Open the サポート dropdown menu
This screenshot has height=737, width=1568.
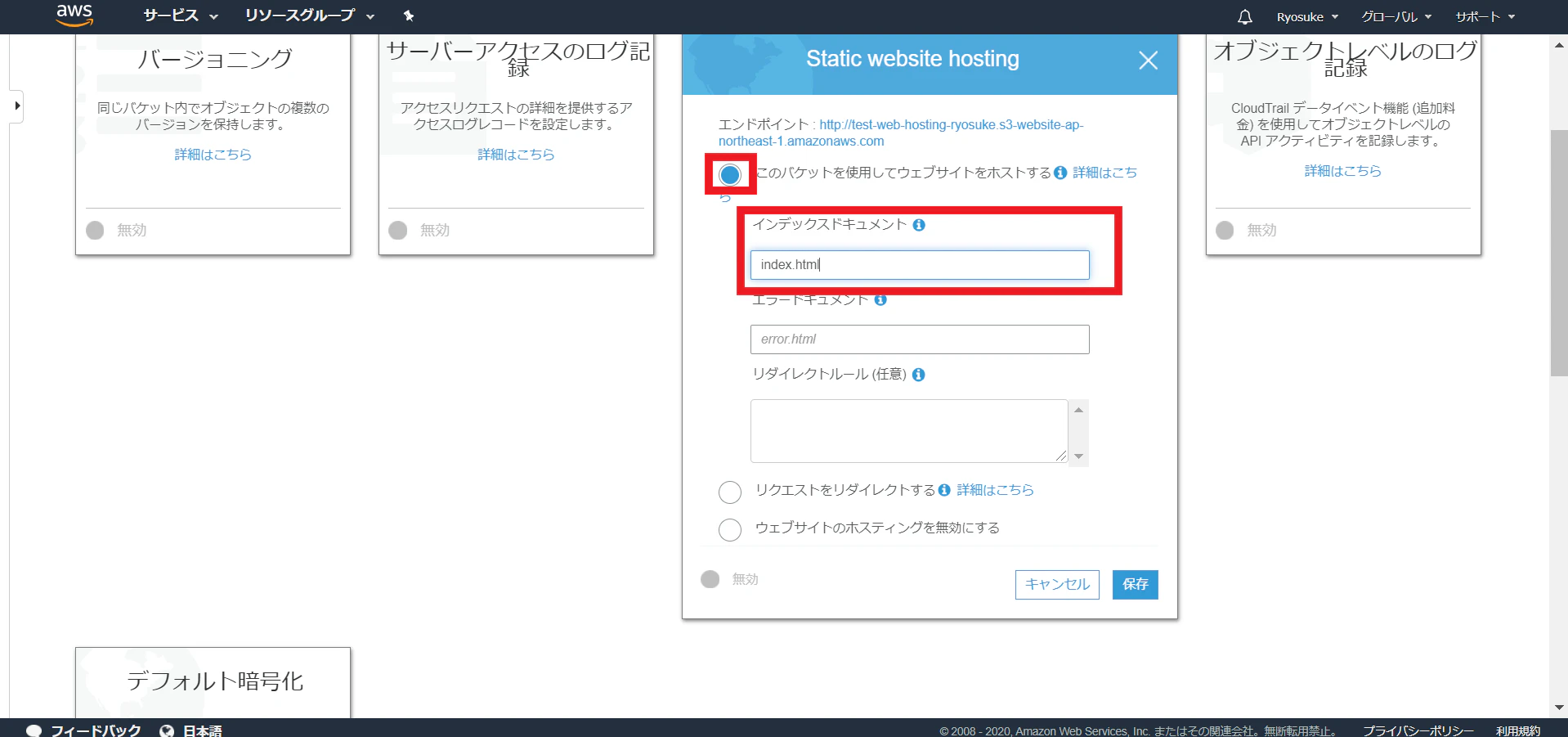[x=1485, y=17]
